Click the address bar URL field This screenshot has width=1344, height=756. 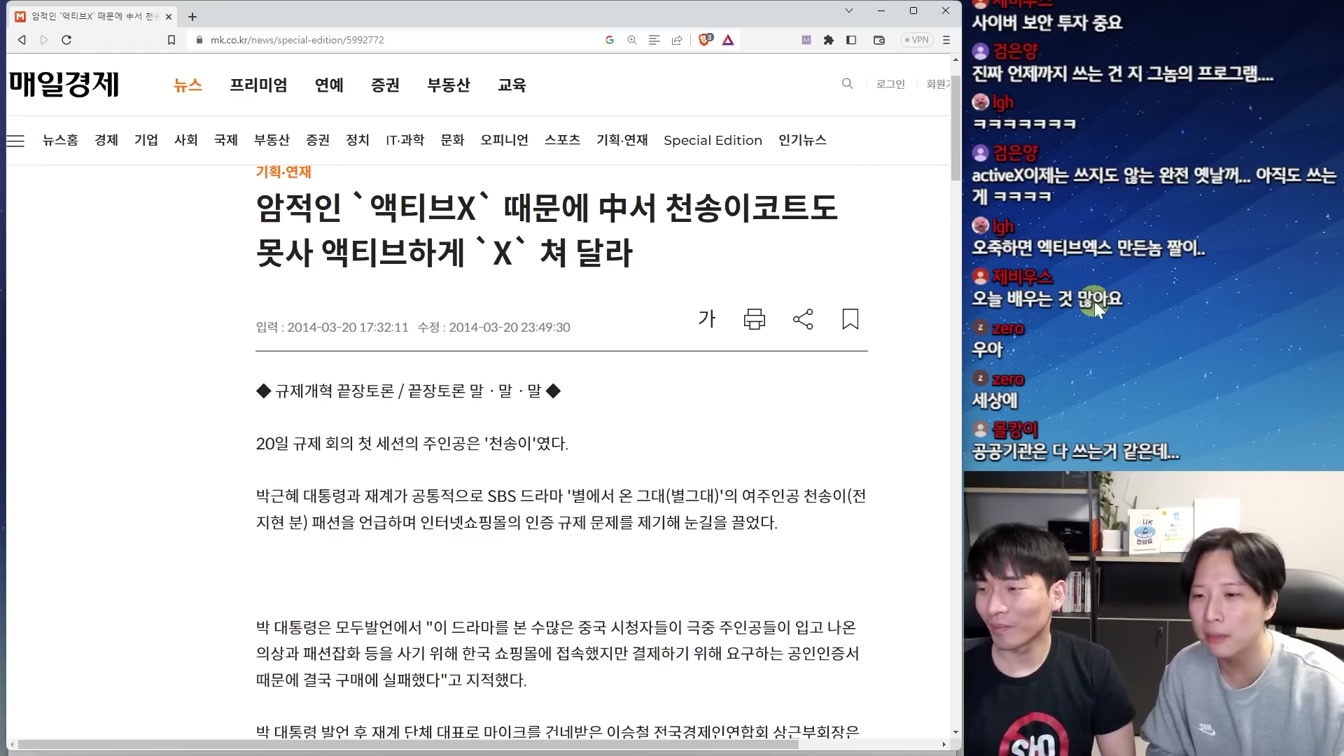390,40
